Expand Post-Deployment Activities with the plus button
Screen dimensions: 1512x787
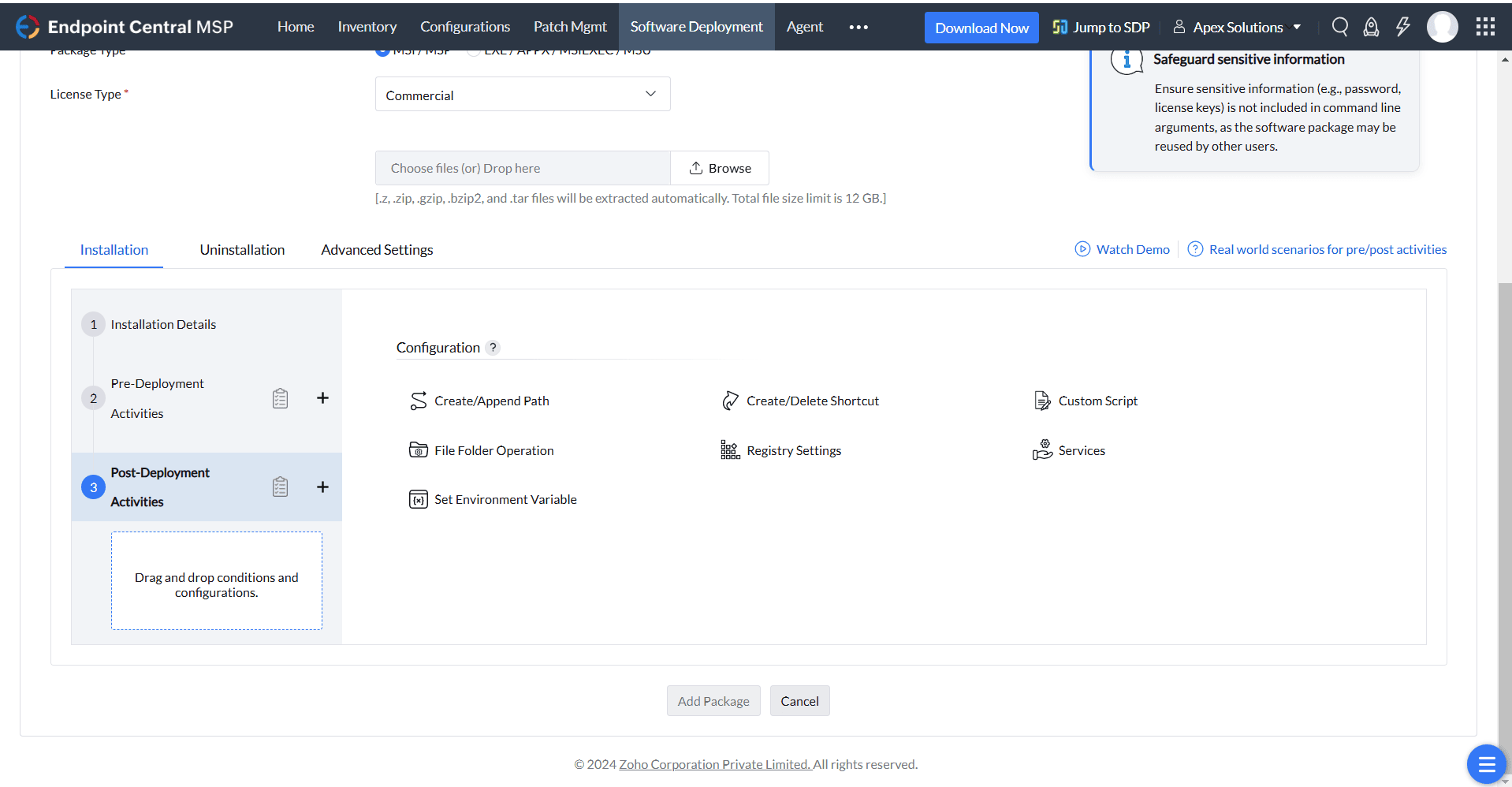pyautogui.click(x=322, y=487)
